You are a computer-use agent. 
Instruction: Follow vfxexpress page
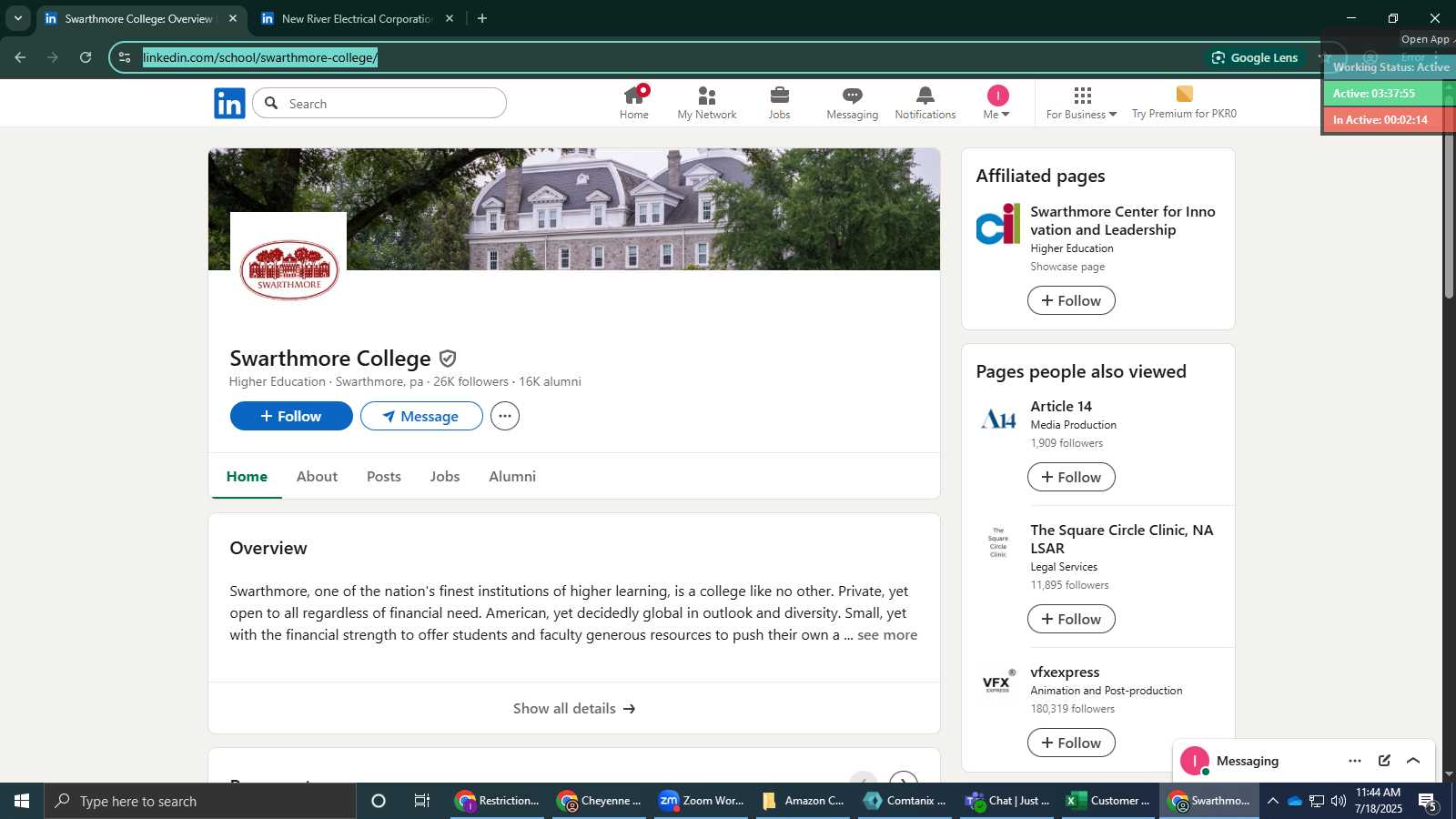pos(1071,743)
